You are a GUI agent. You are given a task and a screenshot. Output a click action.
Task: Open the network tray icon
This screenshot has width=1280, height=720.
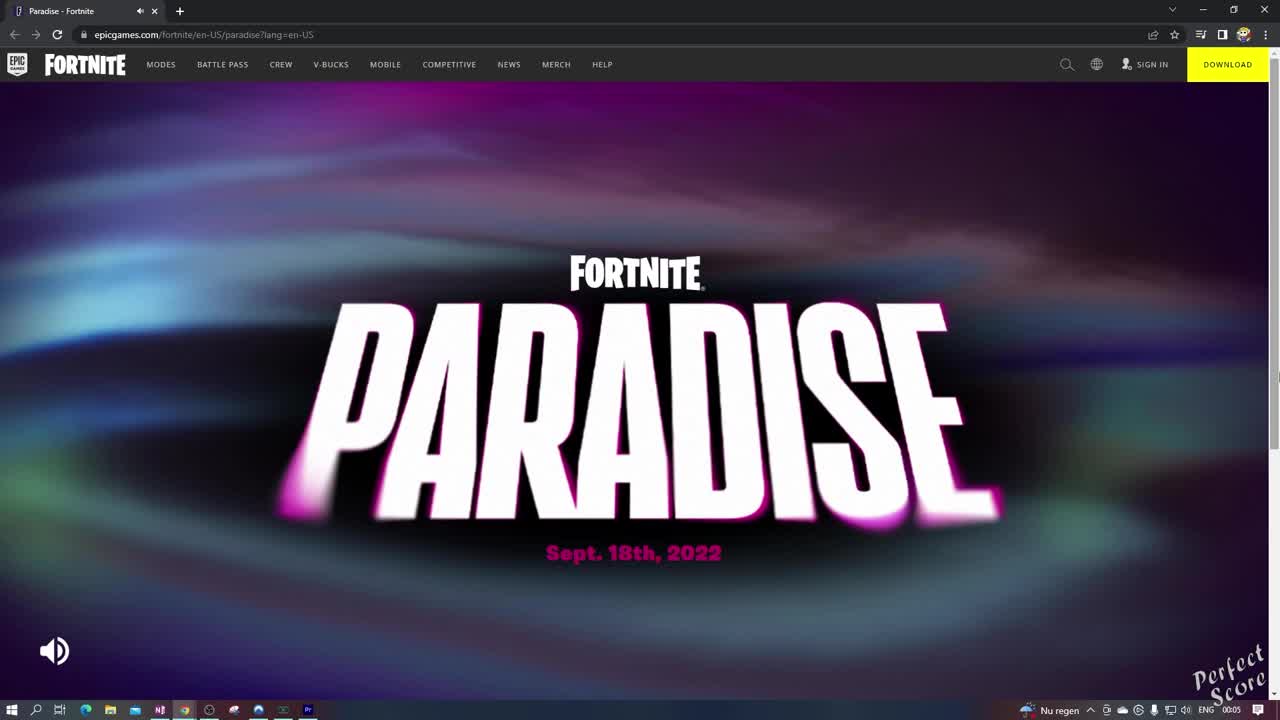click(x=1170, y=710)
